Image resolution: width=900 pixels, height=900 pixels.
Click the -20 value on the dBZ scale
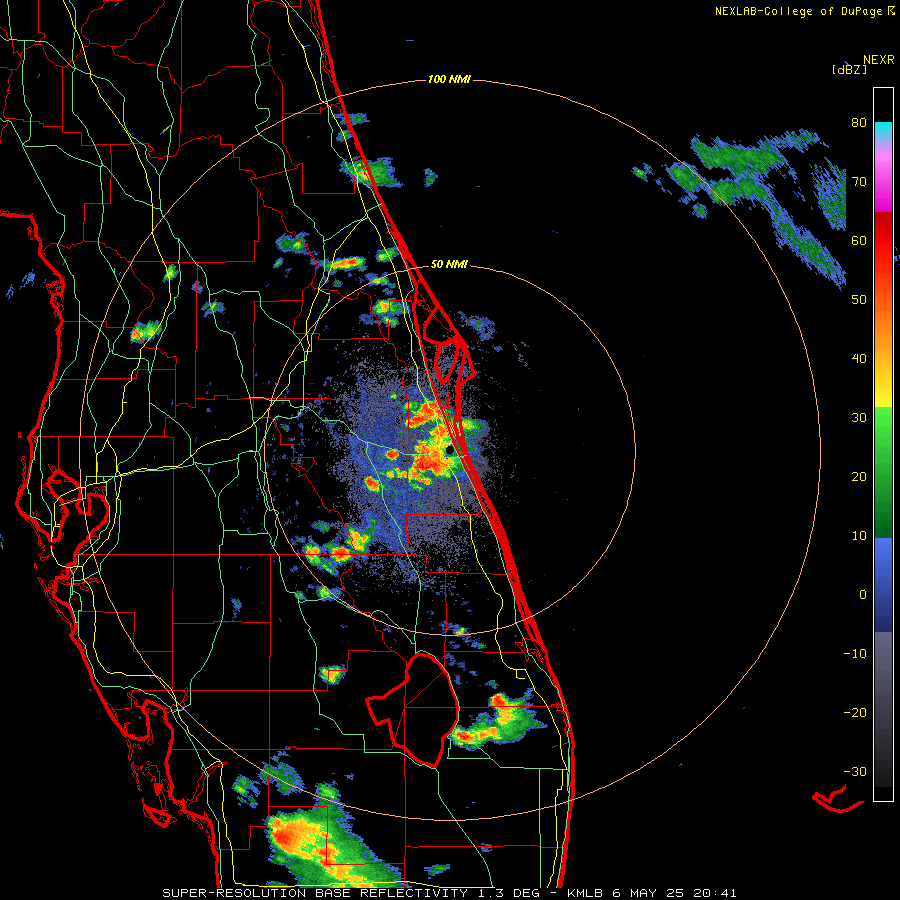855,713
